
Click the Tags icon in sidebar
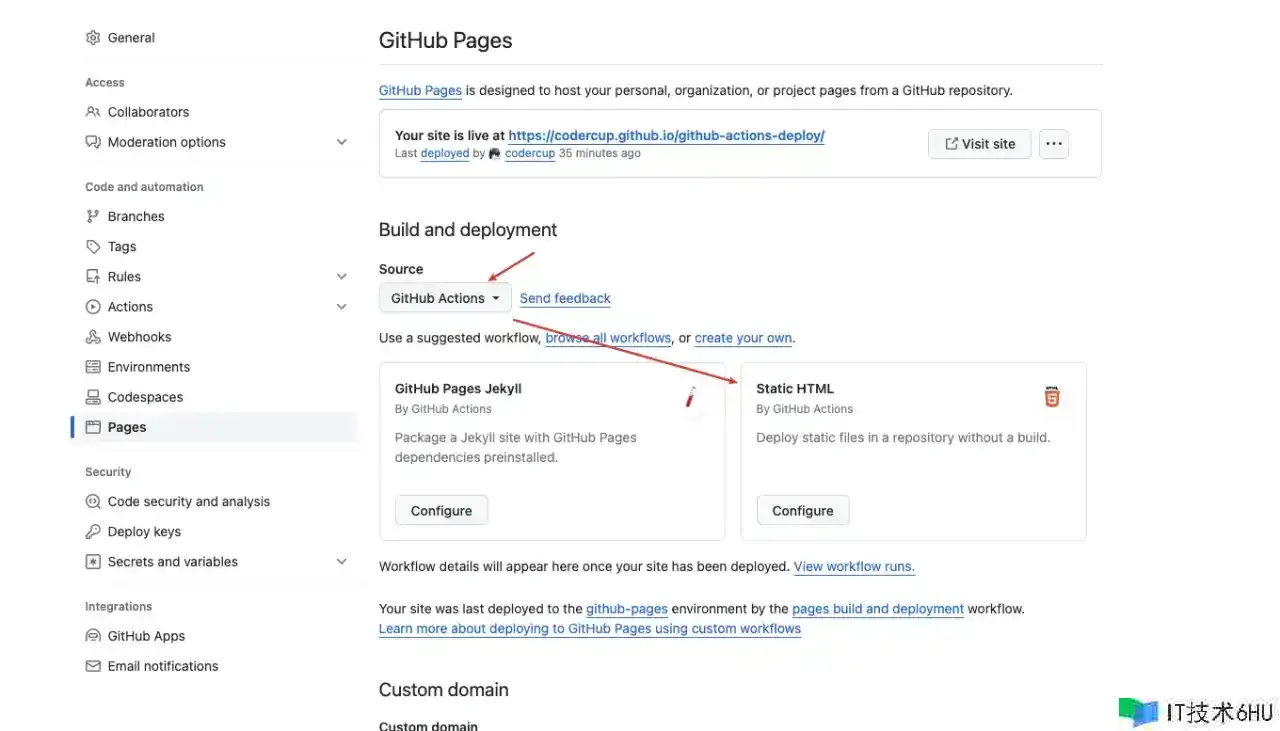pos(93,247)
